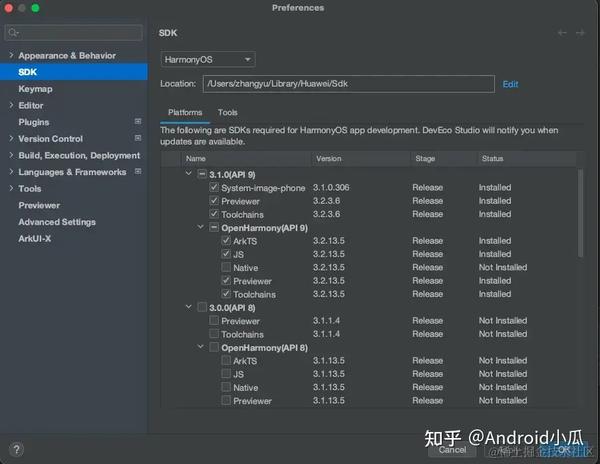Go back with the left arrow
600x464 pixels.
[x=562, y=33]
